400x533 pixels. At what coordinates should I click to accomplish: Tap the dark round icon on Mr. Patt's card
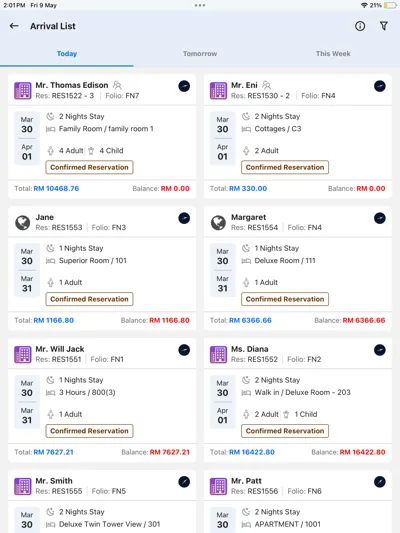click(x=380, y=482)
